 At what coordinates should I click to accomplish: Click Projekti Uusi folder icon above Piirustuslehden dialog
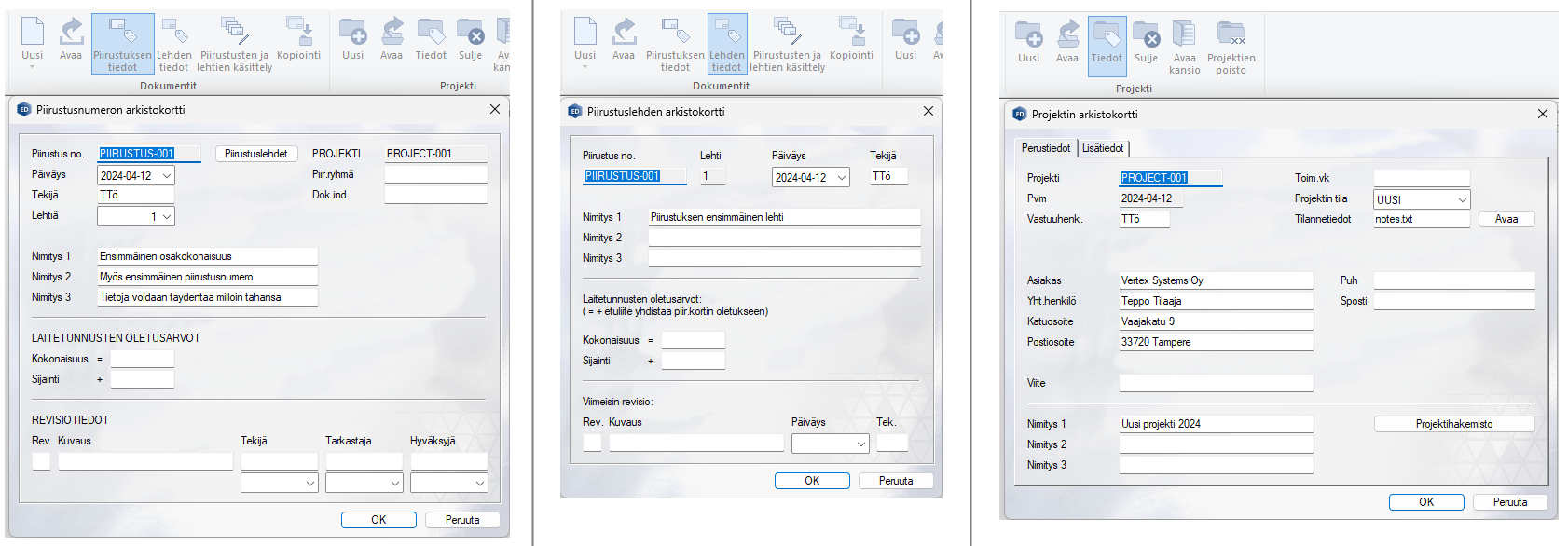(905, 39)
